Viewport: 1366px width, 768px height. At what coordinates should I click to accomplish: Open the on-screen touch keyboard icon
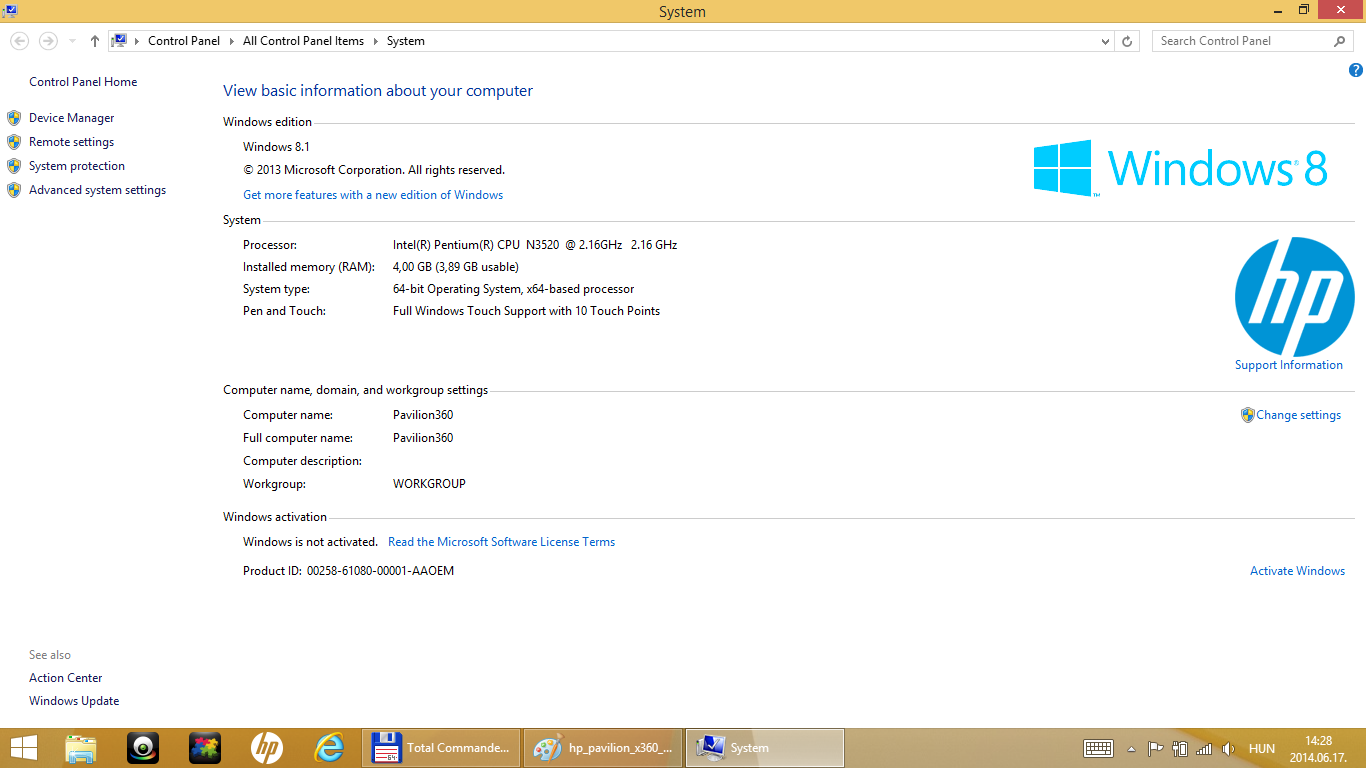[1098, 748]
